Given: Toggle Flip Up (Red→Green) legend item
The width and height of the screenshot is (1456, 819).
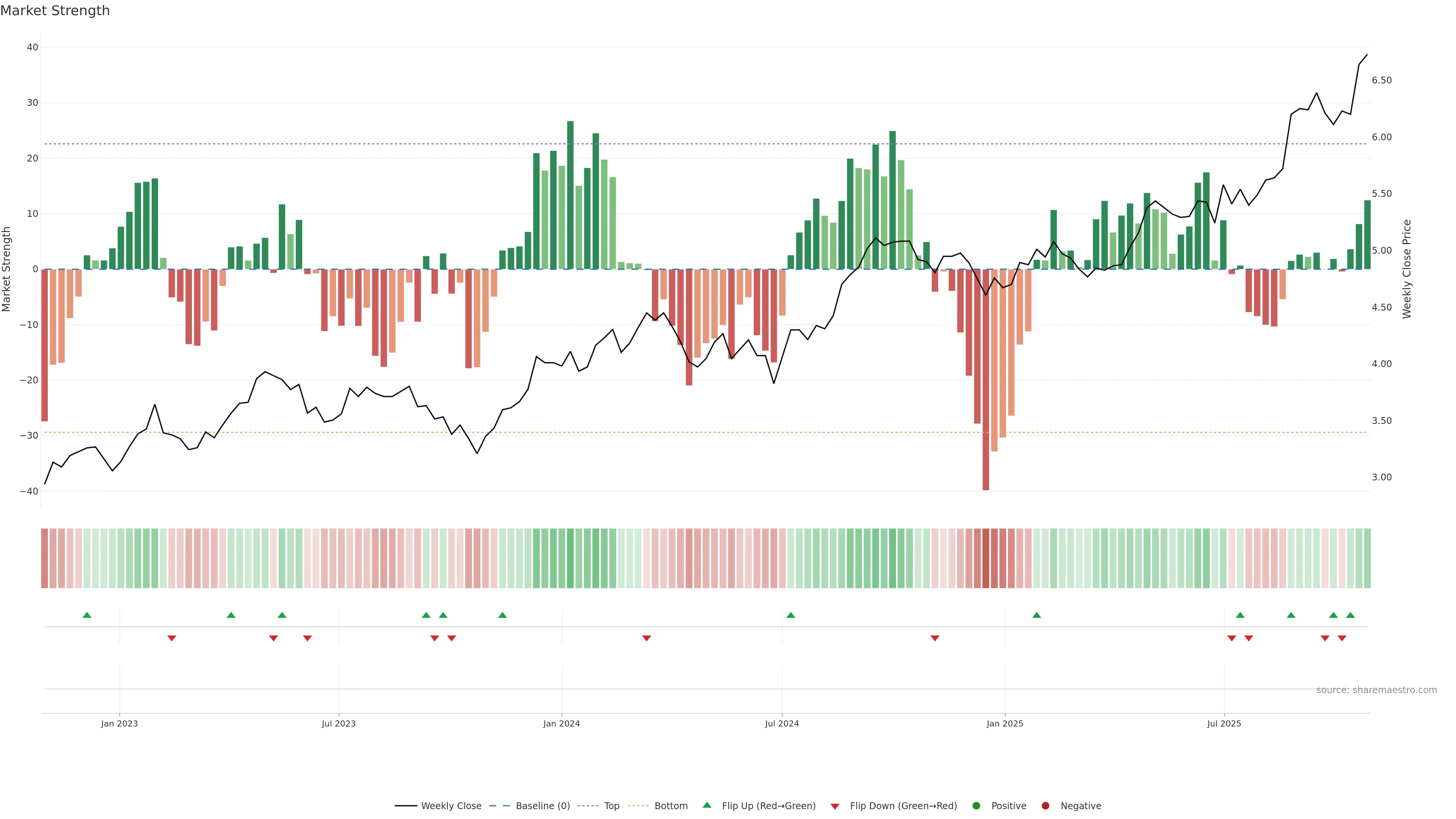Looking at the screenshot, I should (x=768, y=806).
